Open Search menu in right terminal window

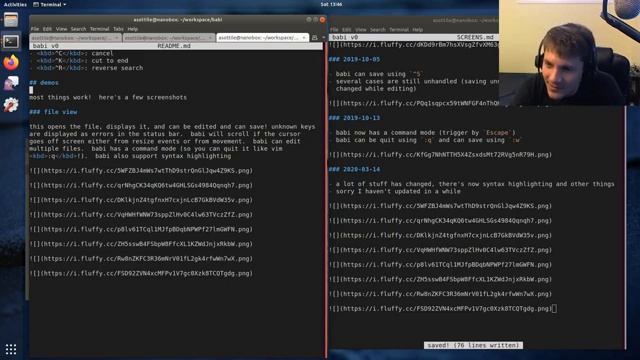pos(378,30)
